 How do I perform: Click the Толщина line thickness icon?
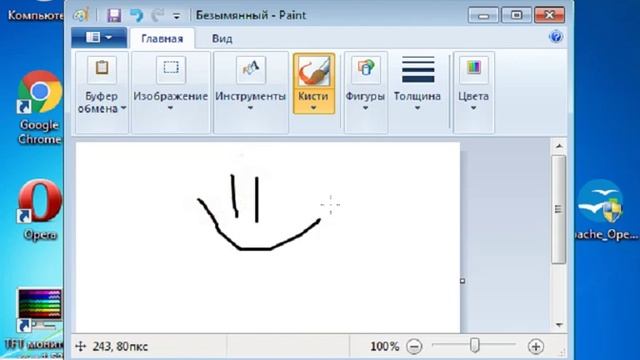click(x=418, y=70)
